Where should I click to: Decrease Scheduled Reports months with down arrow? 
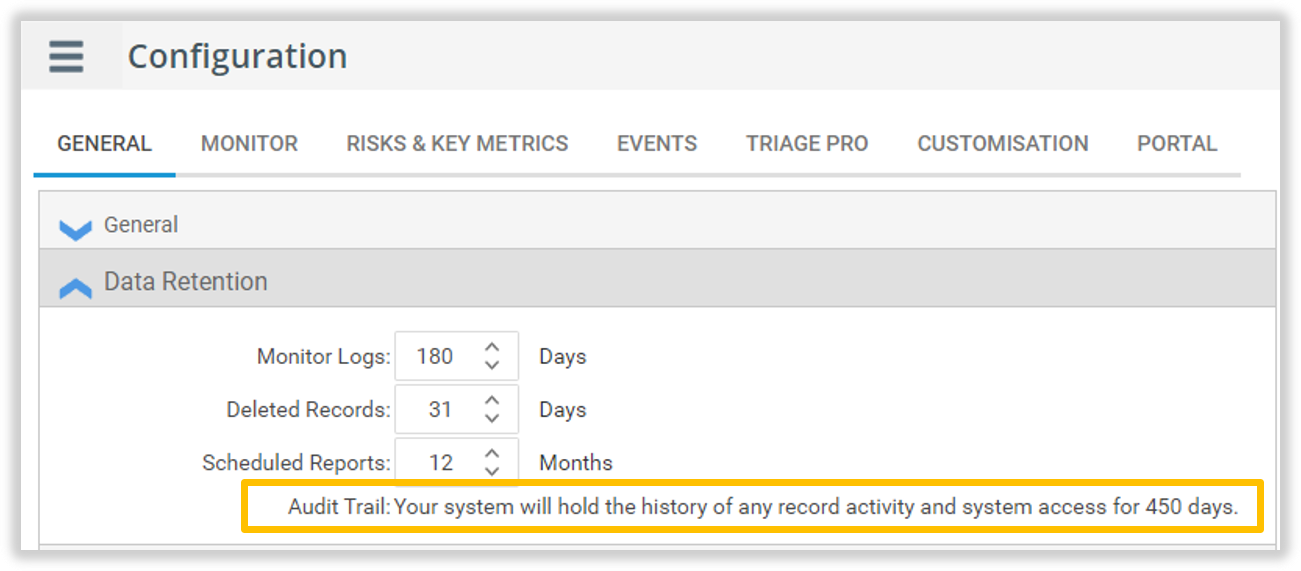491,471
